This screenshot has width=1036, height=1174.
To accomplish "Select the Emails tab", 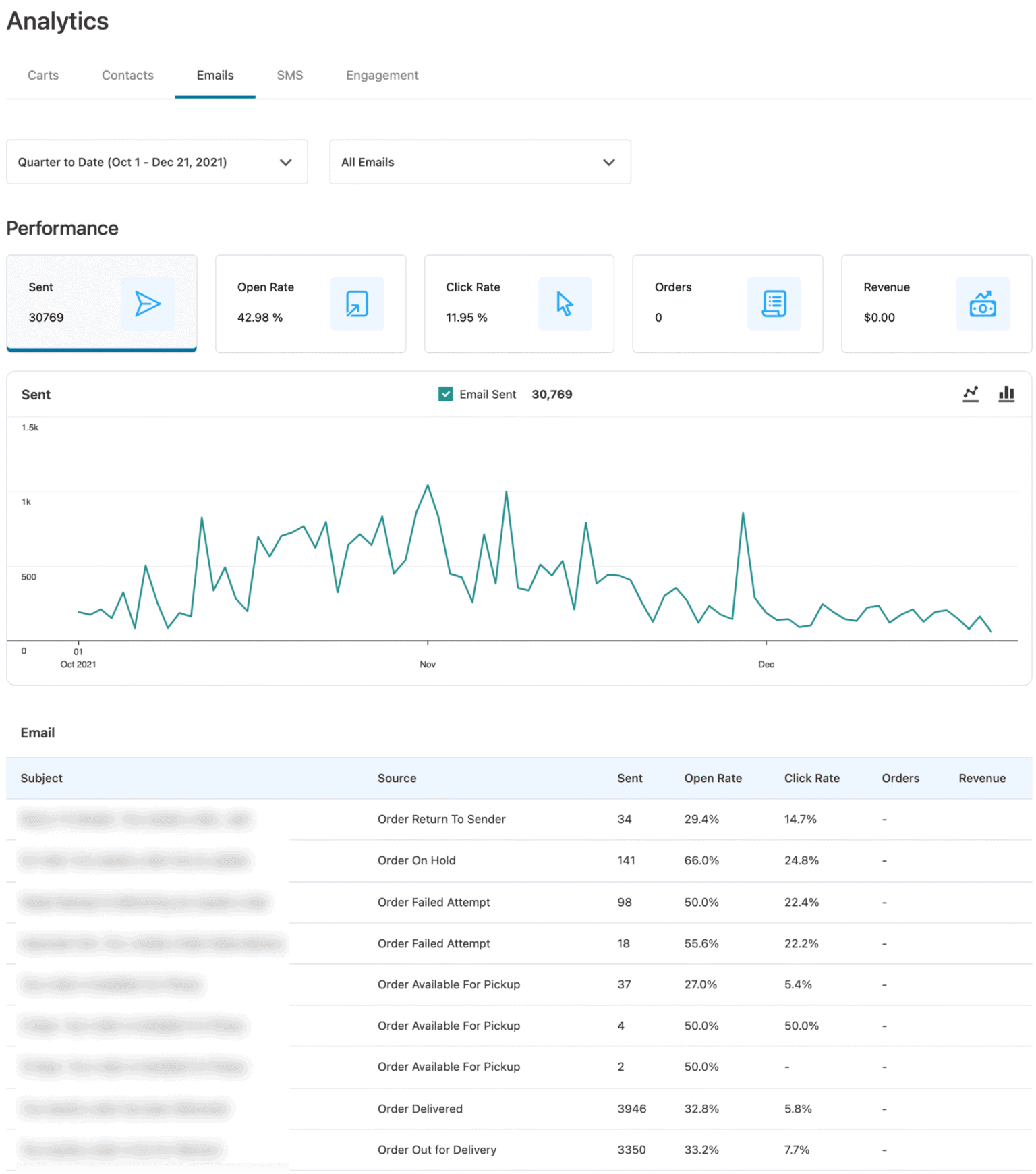I will click(215, 75).
